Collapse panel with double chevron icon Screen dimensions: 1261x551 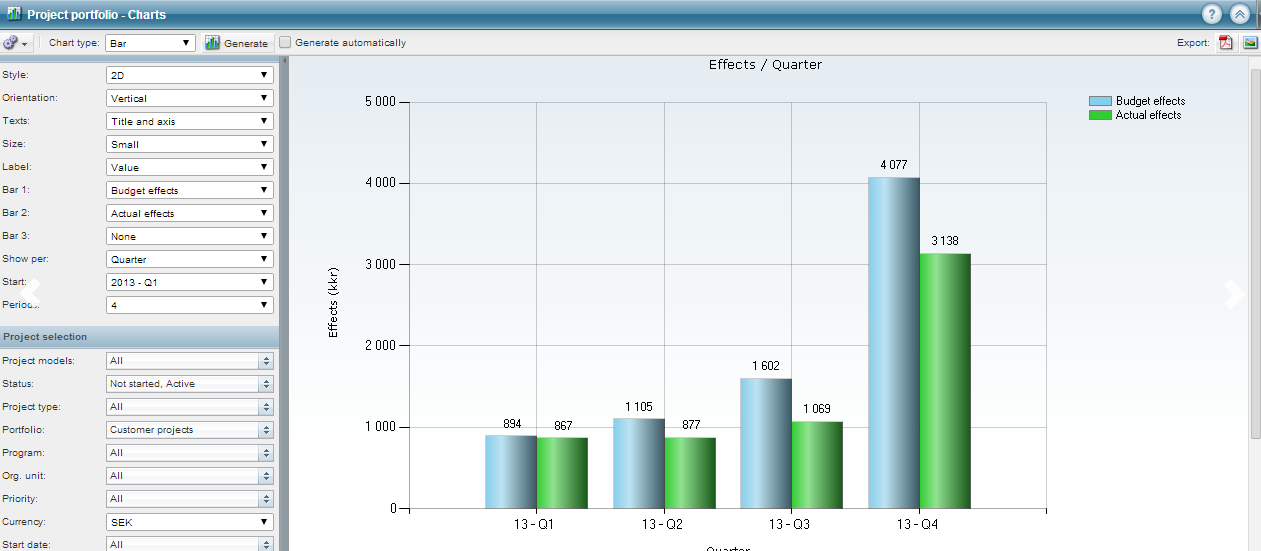(1240, 14)
